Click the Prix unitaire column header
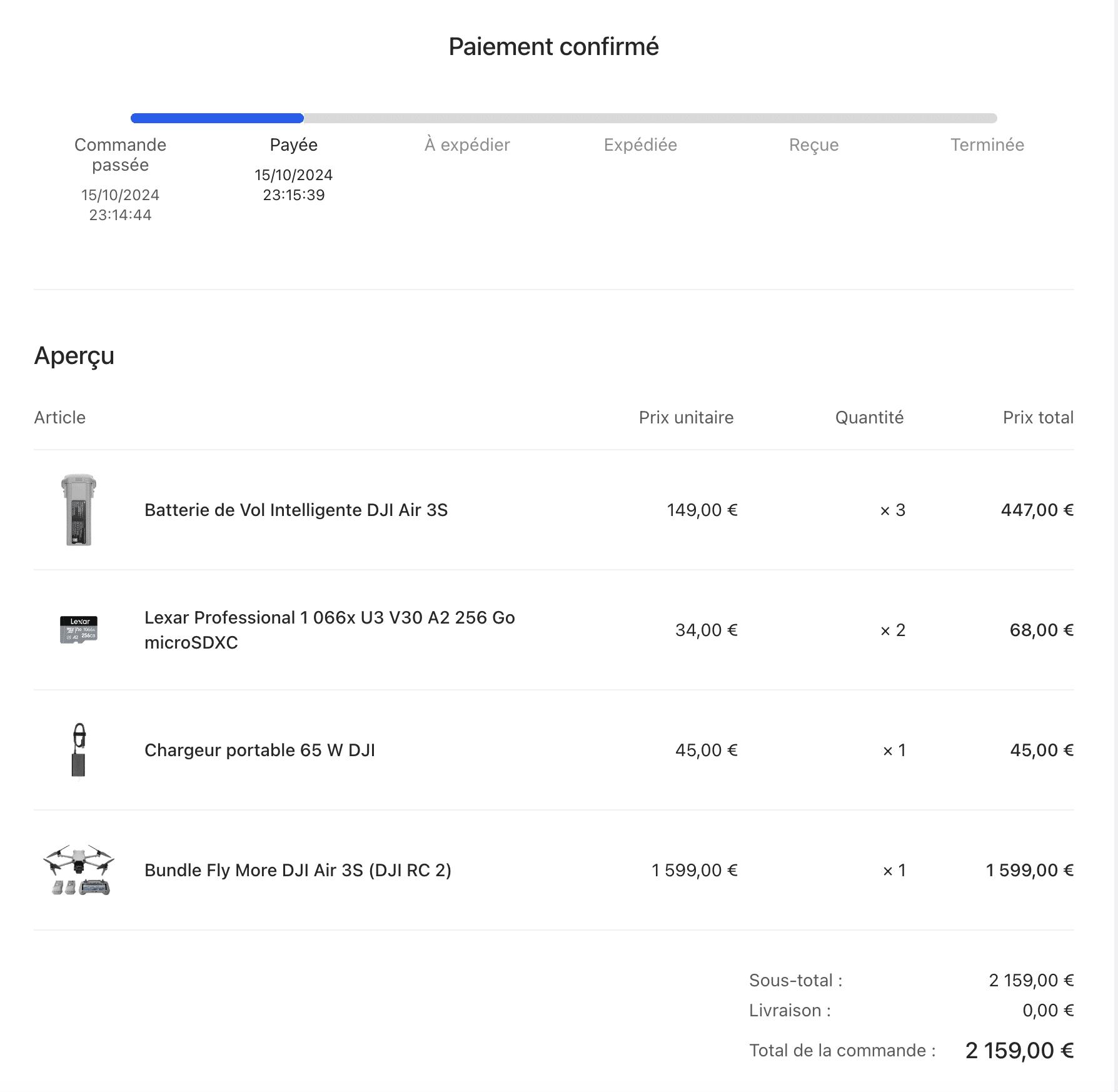1118x1092 pixels. click(x=686, y=417)
